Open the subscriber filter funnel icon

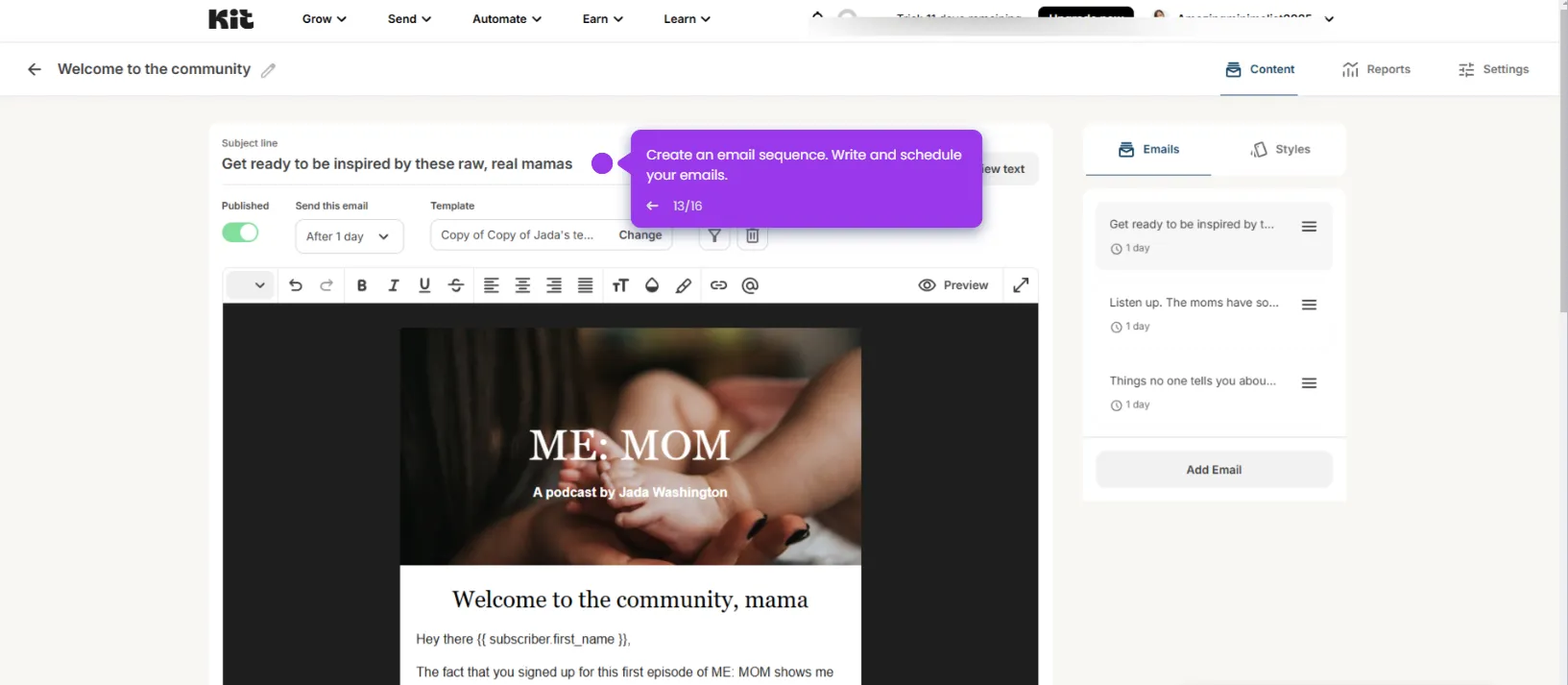pos(714,236)
